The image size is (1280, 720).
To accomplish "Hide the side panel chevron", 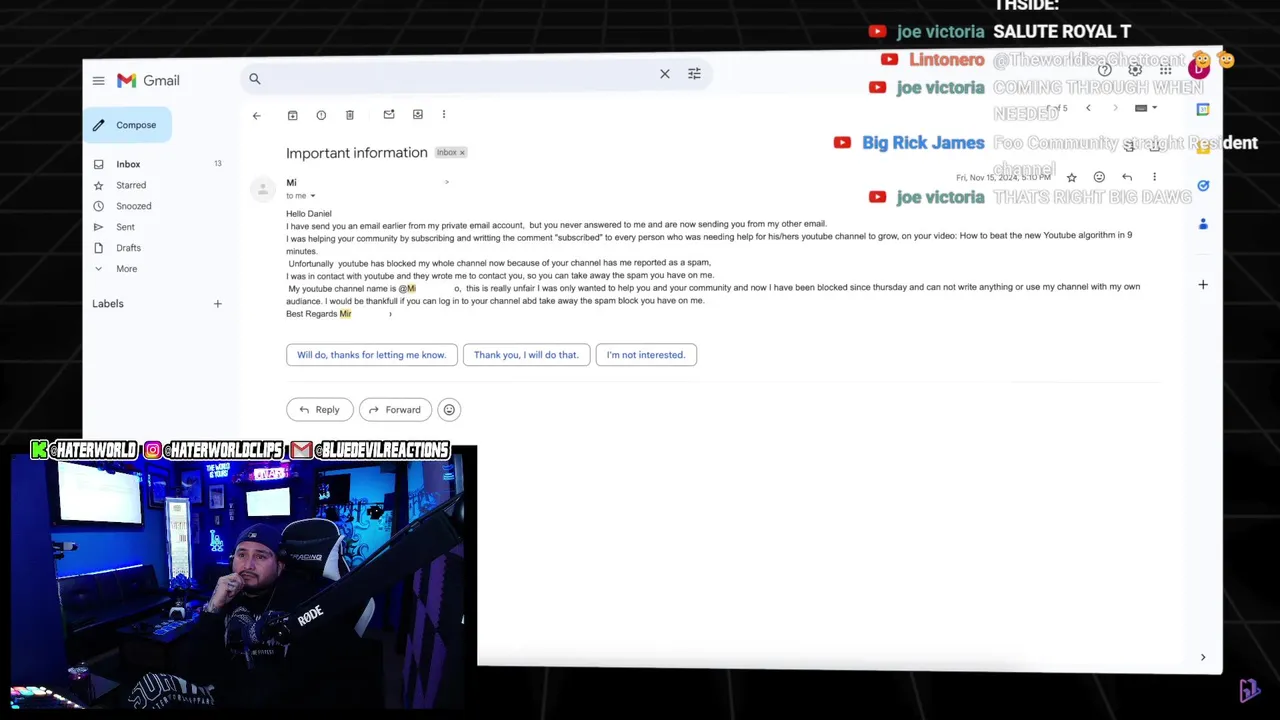I will tap(1203, 657).
